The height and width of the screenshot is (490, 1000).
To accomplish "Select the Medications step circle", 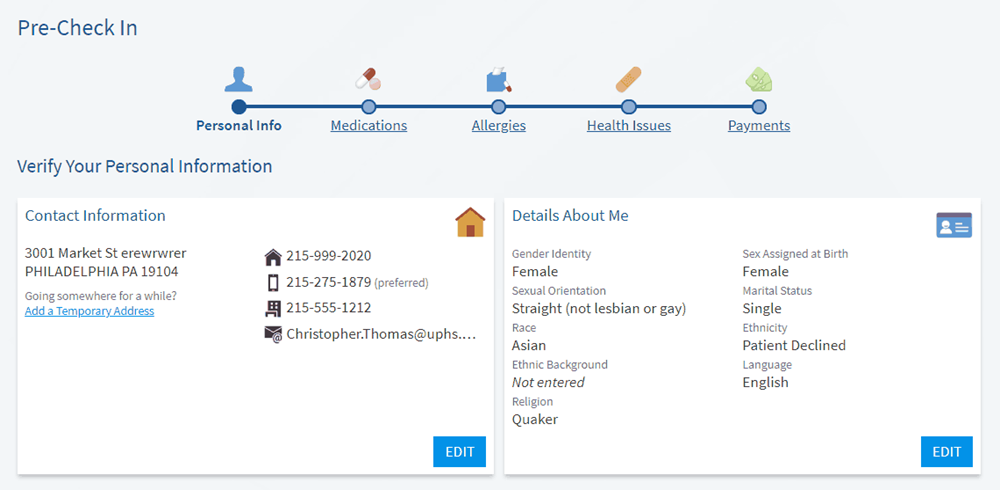I will [368, 107].
